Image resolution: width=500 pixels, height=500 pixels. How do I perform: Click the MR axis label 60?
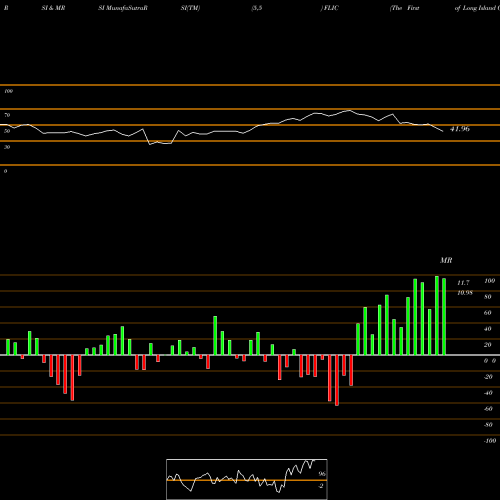pyautogui.click(x=488, y=313)
